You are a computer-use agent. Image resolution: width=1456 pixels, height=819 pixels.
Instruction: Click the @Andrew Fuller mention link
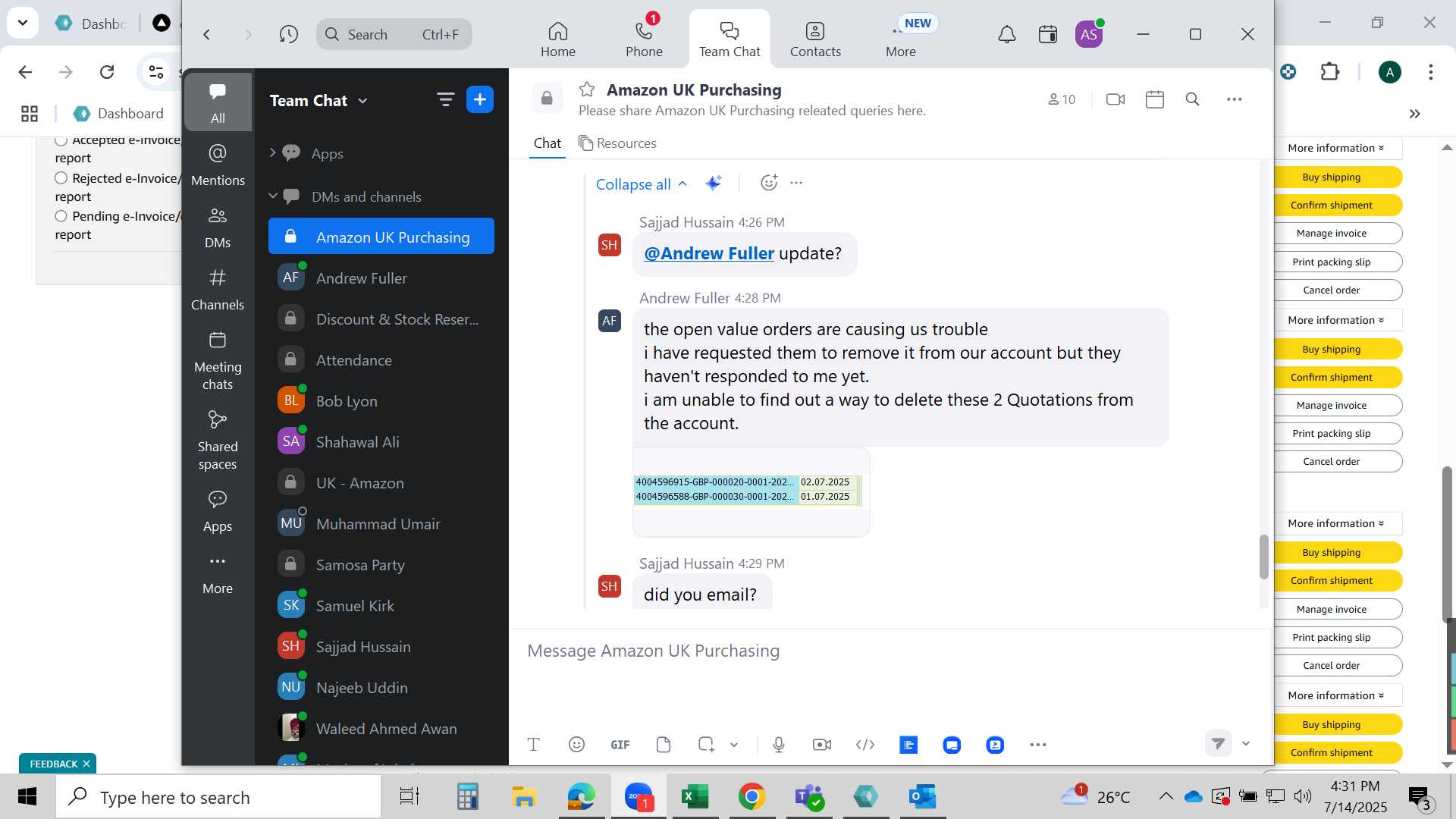pos(709,253)
